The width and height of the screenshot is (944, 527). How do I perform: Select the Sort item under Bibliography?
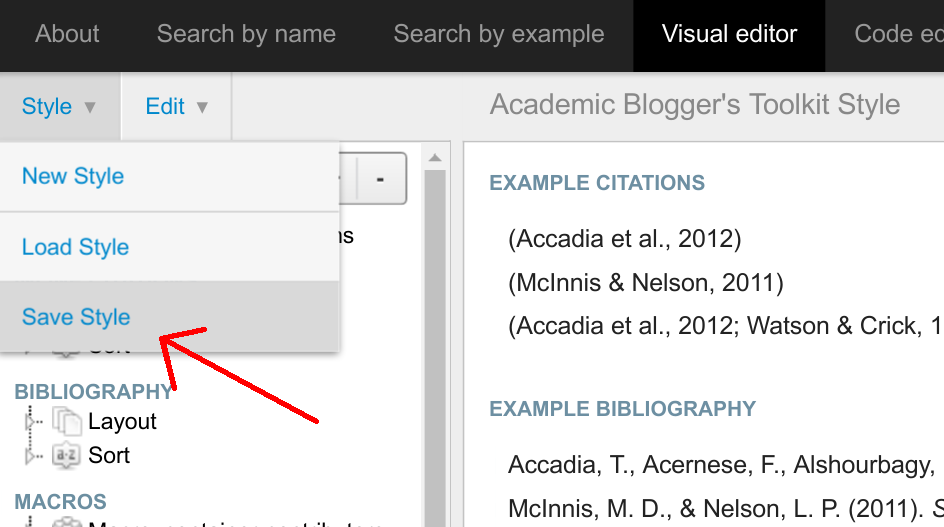pos(109,455)
